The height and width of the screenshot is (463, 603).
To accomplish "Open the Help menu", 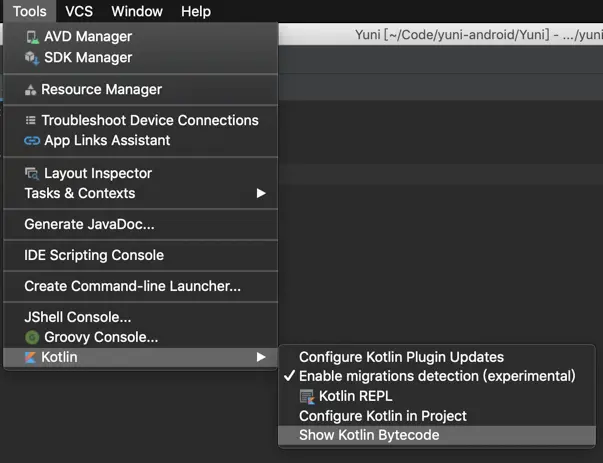I will point(196,11).
